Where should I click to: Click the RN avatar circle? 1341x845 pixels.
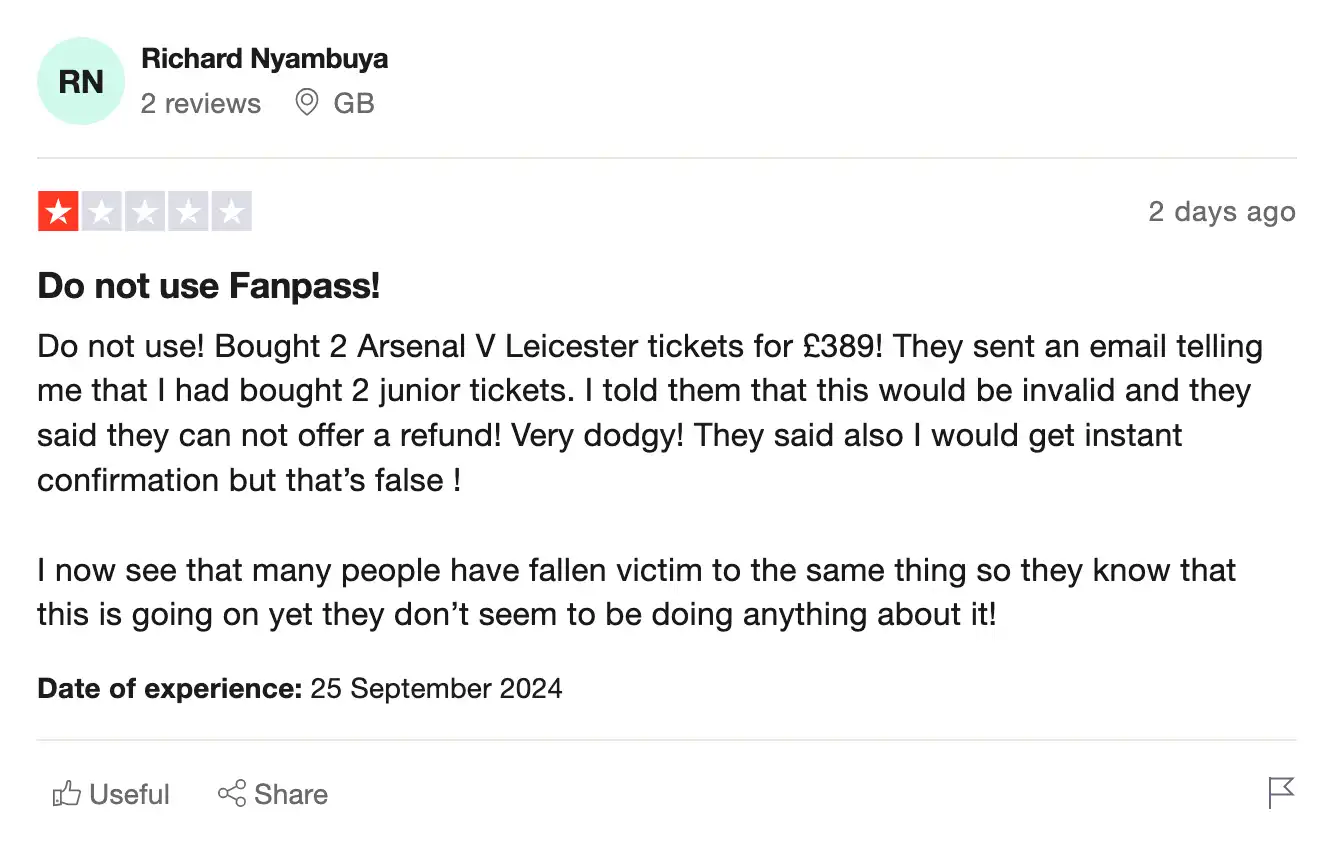coord(81,81)
